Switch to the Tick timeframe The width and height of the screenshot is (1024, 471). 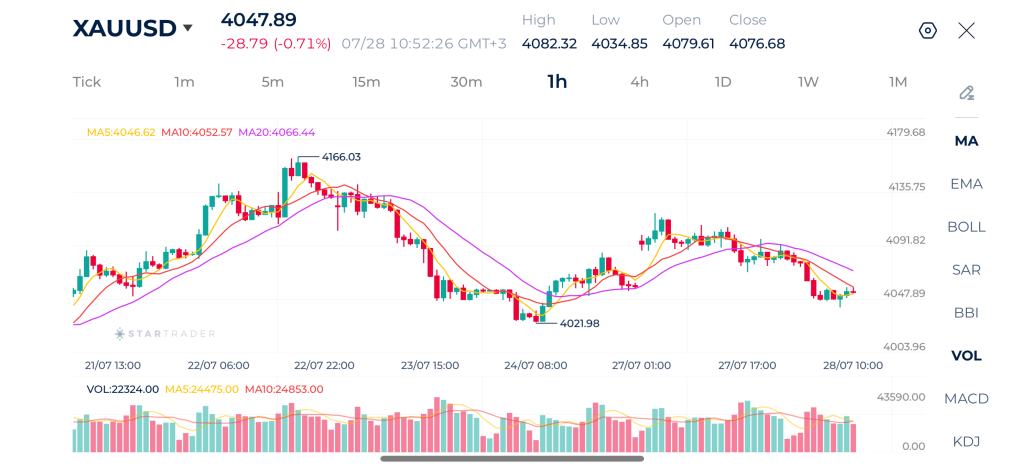87,82
